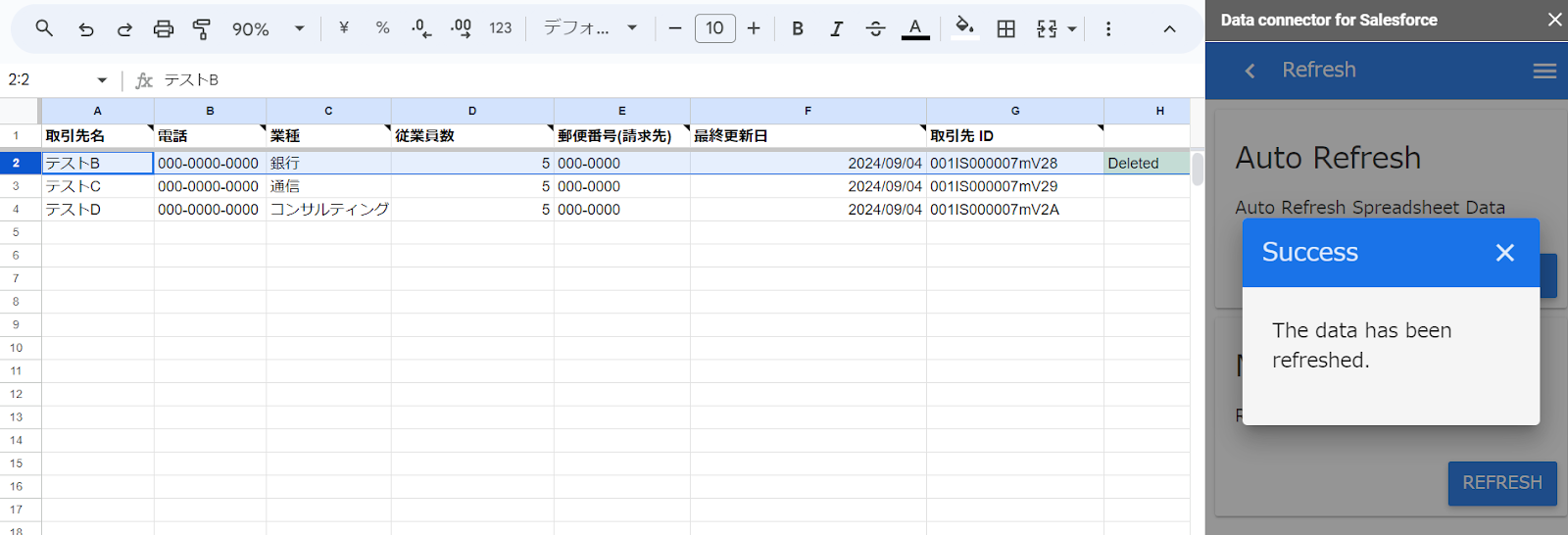Select the Deleted status cell
Viewport: 1568px width, 535px height.
pyautogui.click(x=1147, y=164)
